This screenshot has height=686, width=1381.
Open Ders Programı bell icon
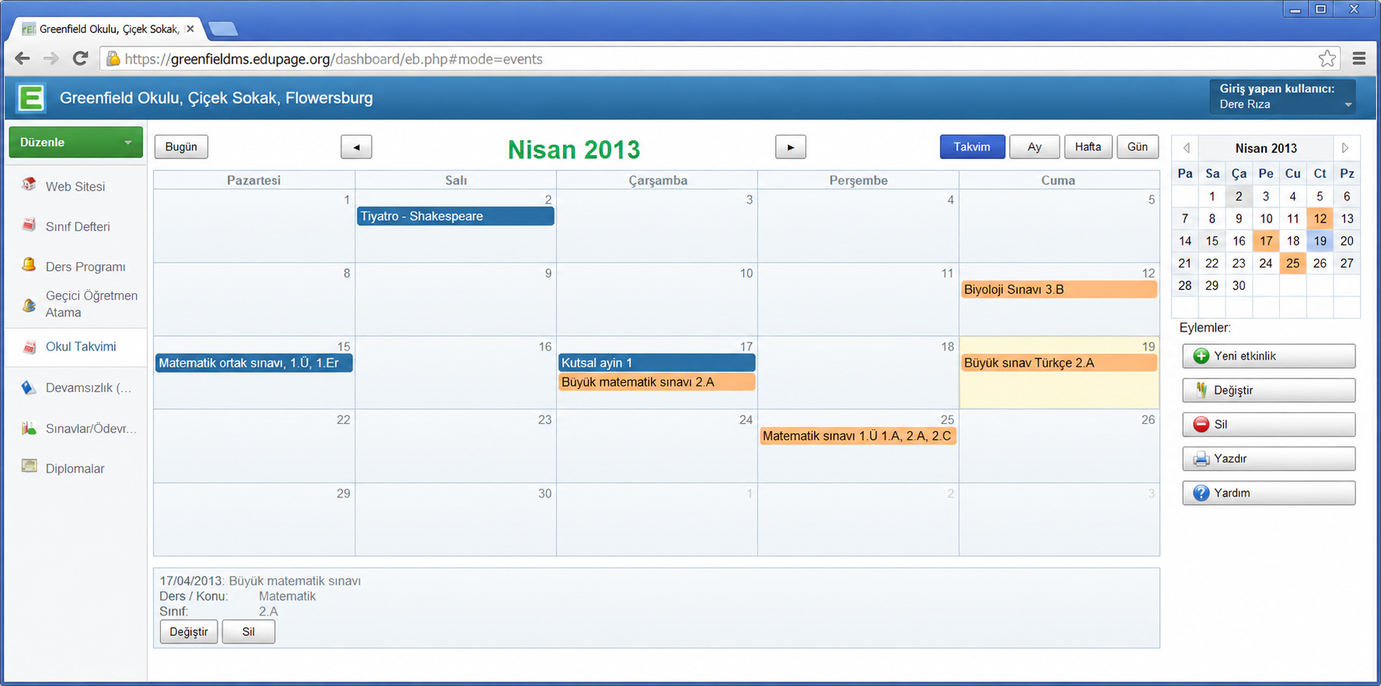pos(28,266)
